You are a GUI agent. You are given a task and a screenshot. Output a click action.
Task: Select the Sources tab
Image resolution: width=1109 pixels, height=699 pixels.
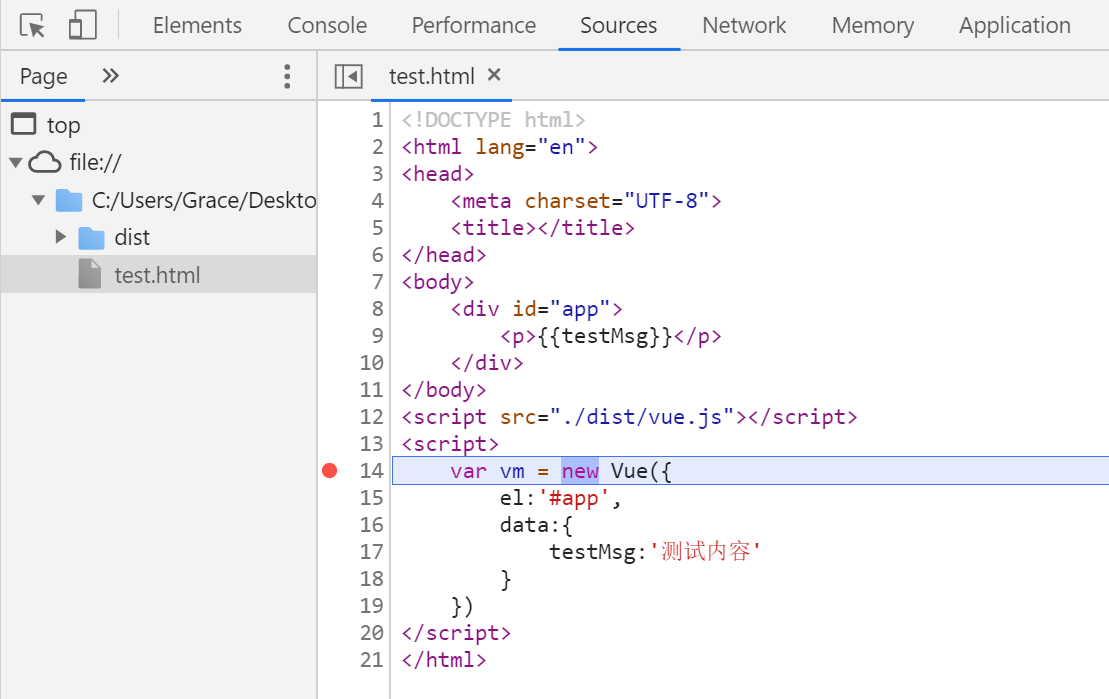[619, 25]
